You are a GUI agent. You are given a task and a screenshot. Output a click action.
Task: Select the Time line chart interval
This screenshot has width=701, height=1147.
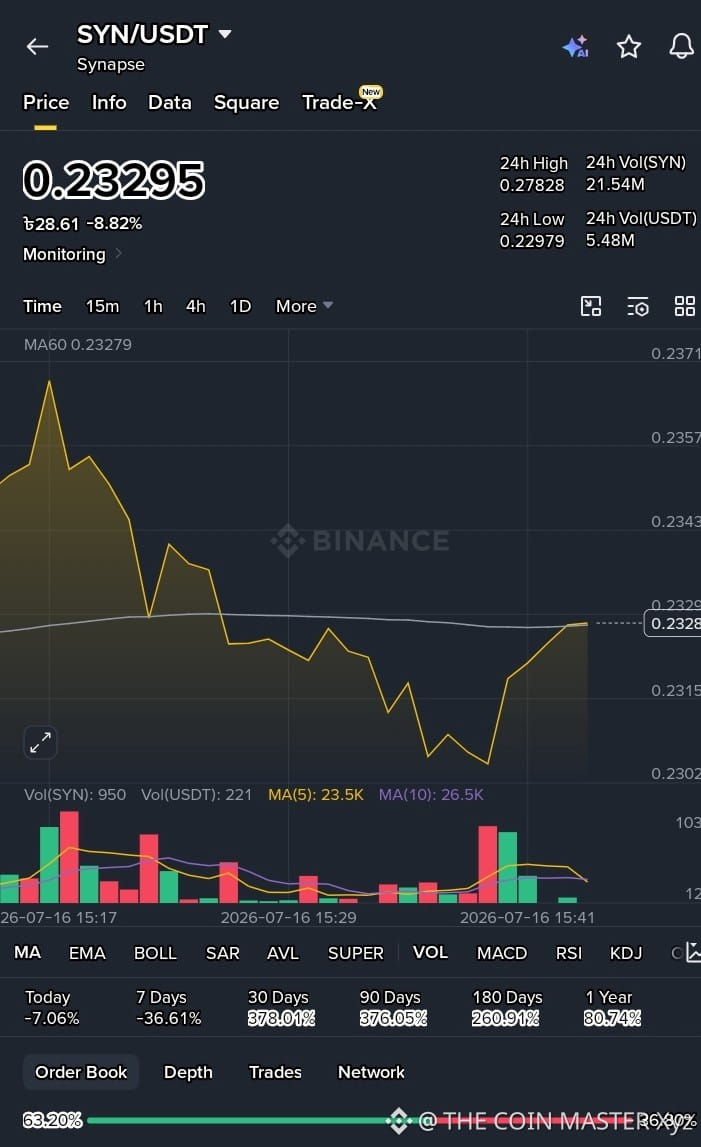coord(42,306)
